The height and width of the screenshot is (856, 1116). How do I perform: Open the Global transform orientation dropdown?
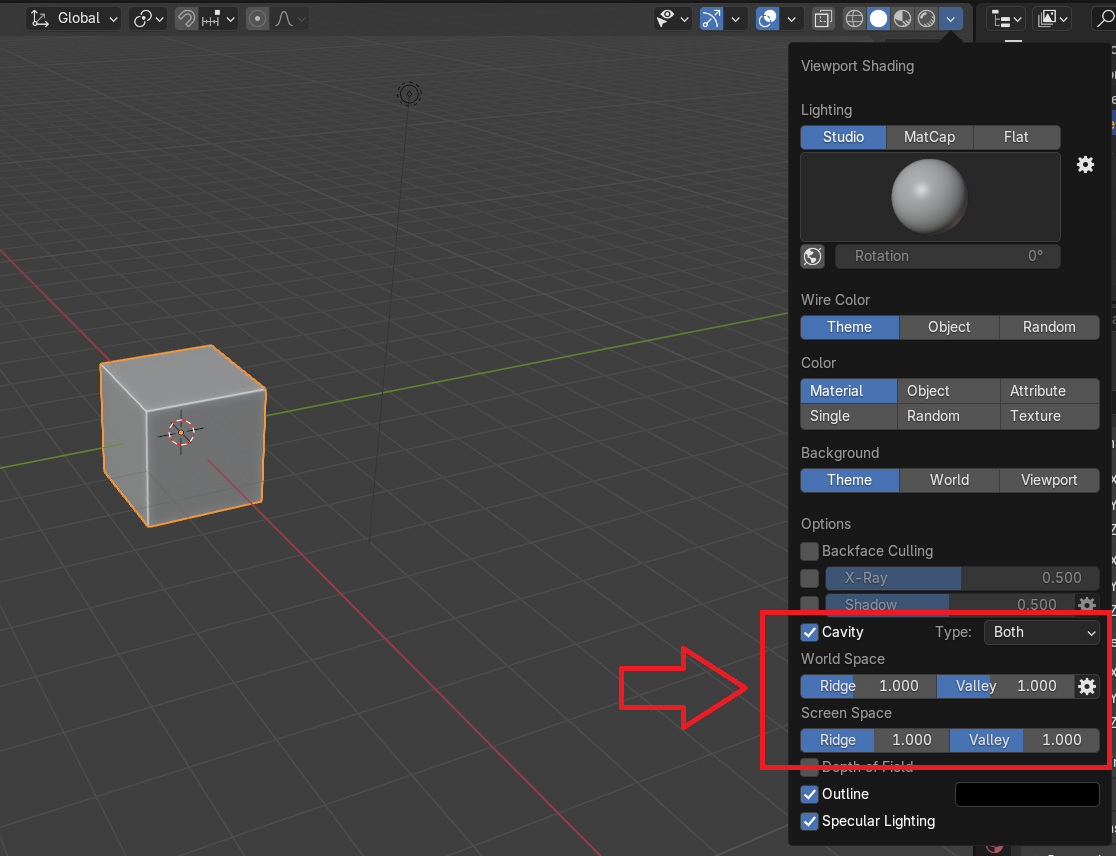point(74,19)
